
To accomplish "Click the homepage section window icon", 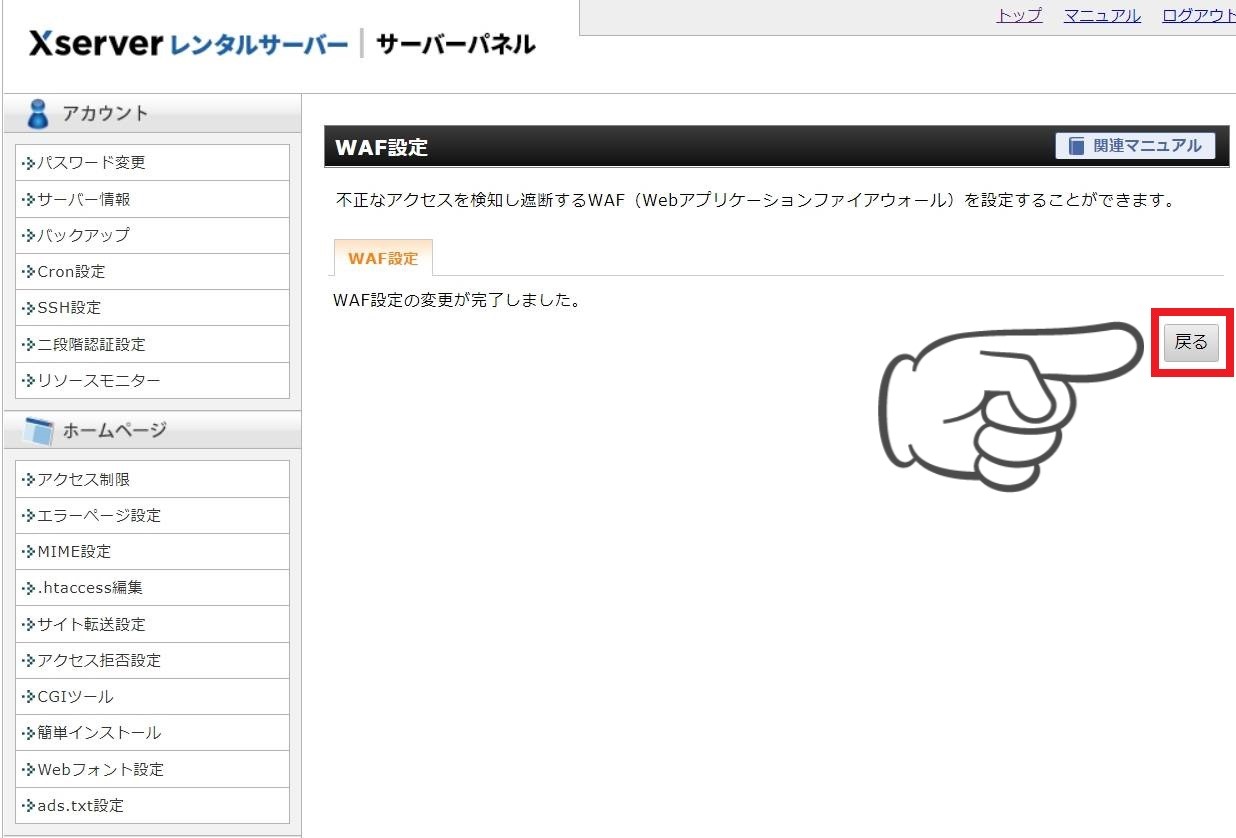I will (x=38, y=431).
